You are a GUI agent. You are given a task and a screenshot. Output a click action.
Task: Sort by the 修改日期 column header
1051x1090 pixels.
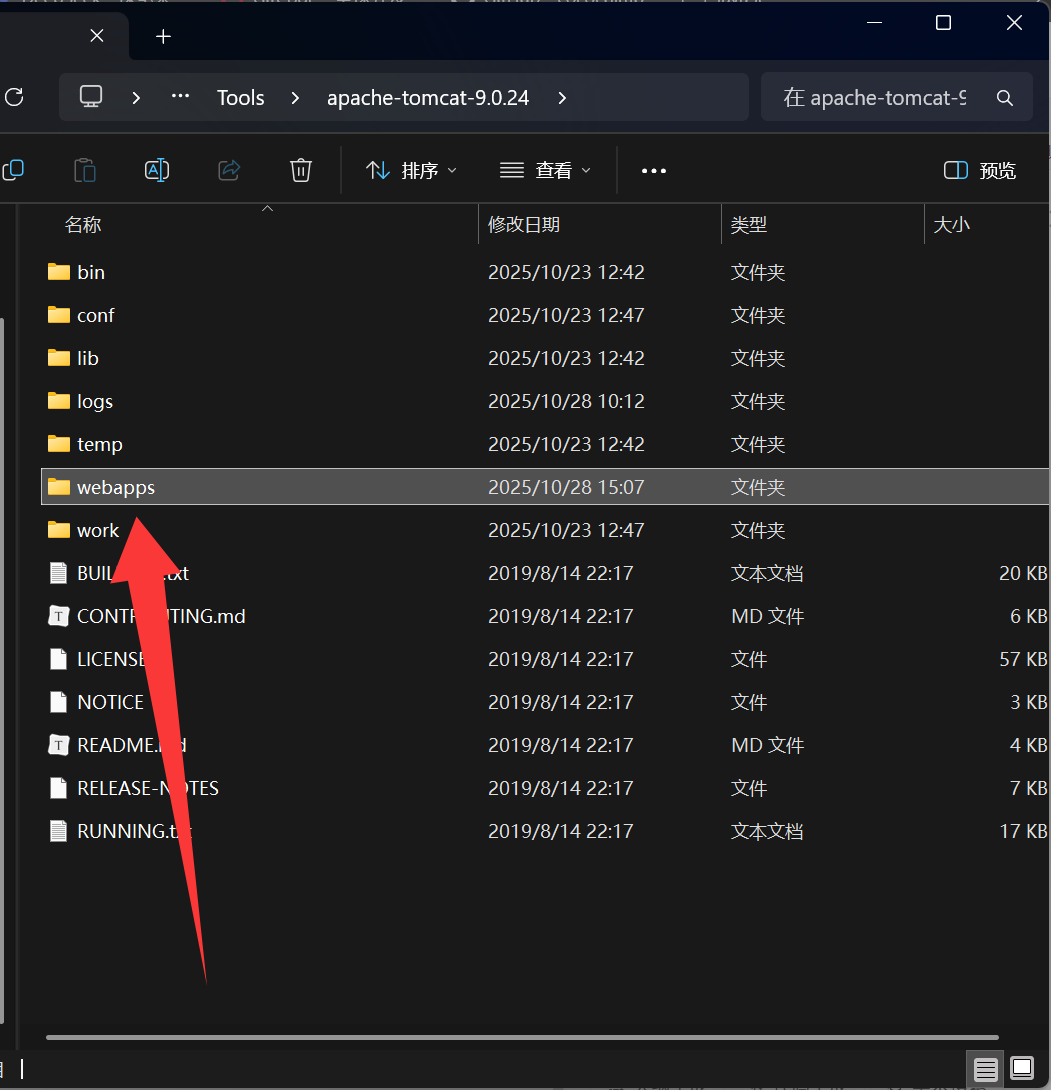(524, 225)
